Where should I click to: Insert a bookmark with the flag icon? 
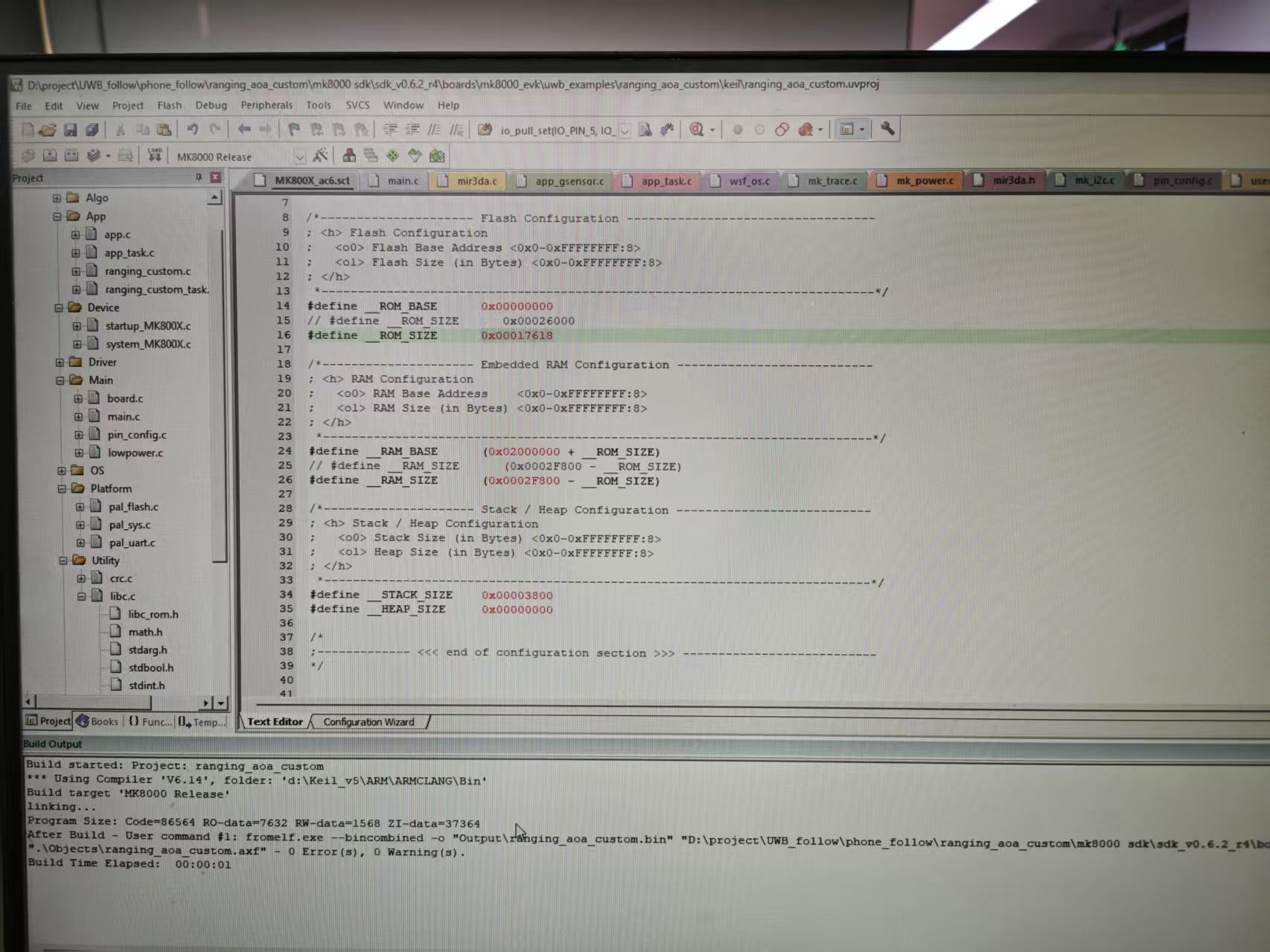pos(294,130)
